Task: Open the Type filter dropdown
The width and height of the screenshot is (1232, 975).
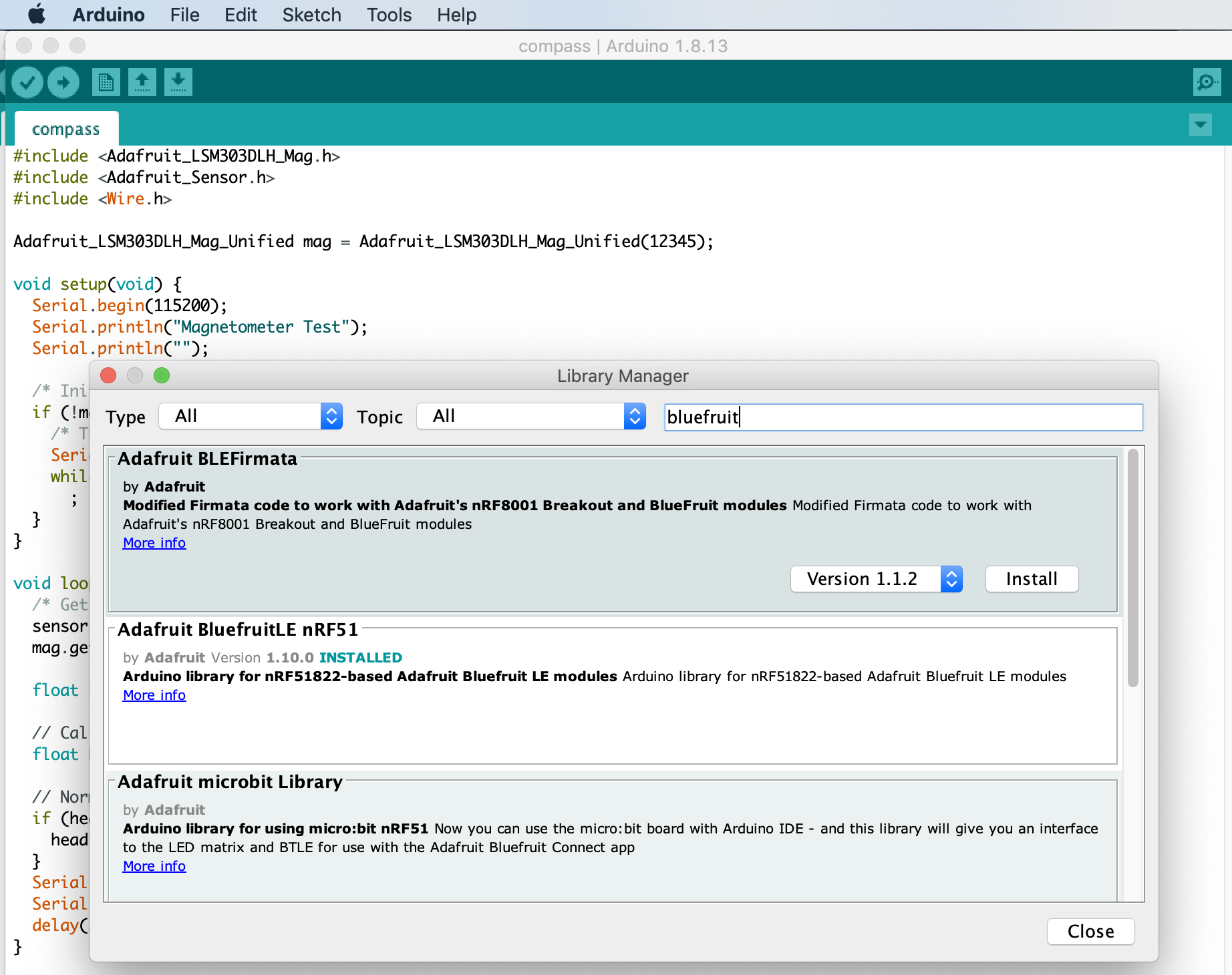Action: tap(251, 416)
